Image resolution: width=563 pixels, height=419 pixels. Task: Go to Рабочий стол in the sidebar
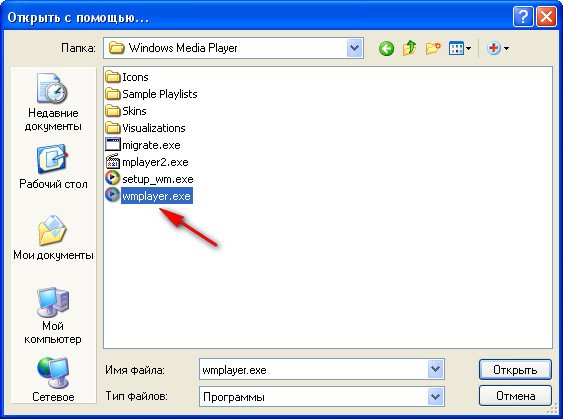click(53, 167)
